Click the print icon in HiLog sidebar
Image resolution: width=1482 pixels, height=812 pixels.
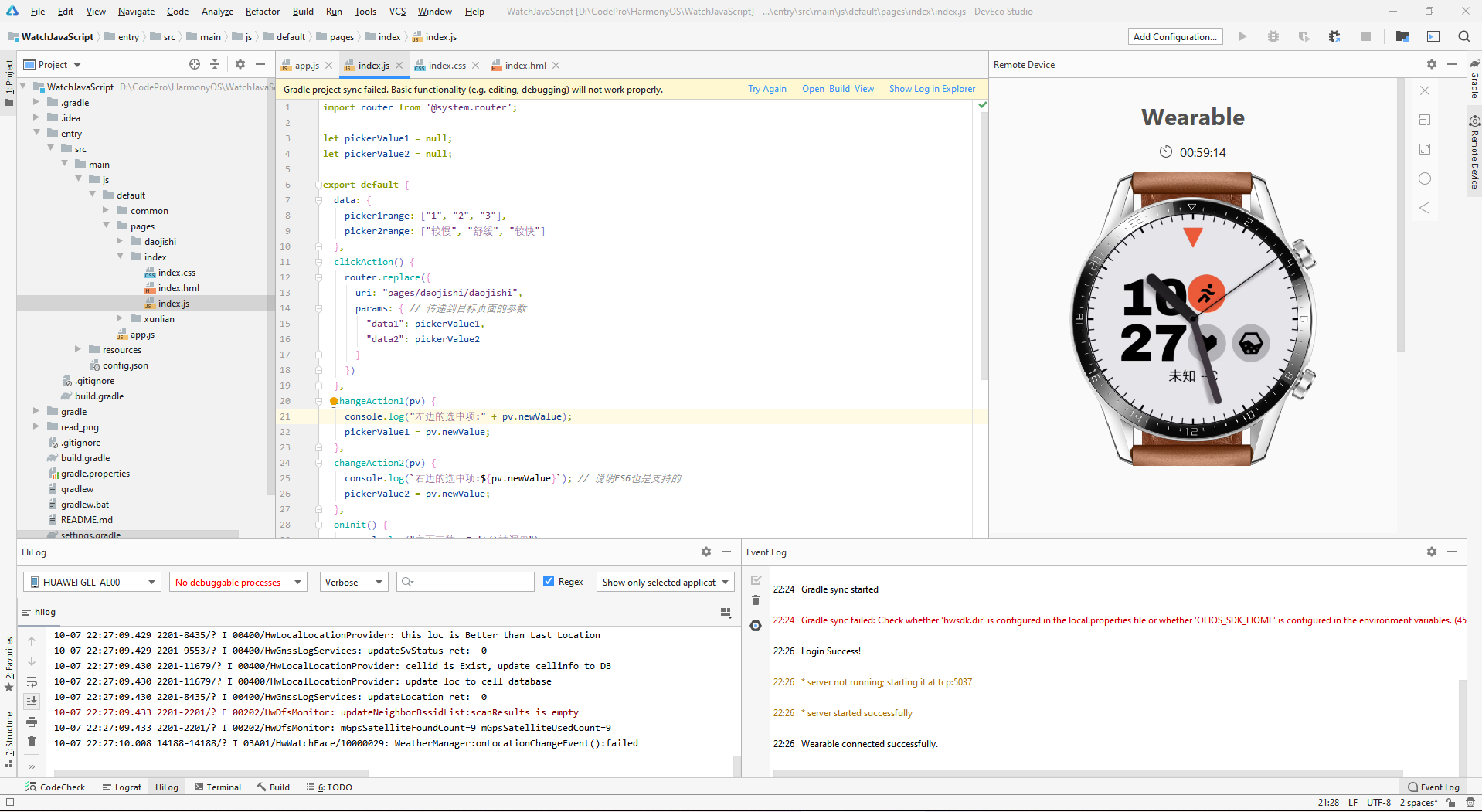[x=32, y=722]
